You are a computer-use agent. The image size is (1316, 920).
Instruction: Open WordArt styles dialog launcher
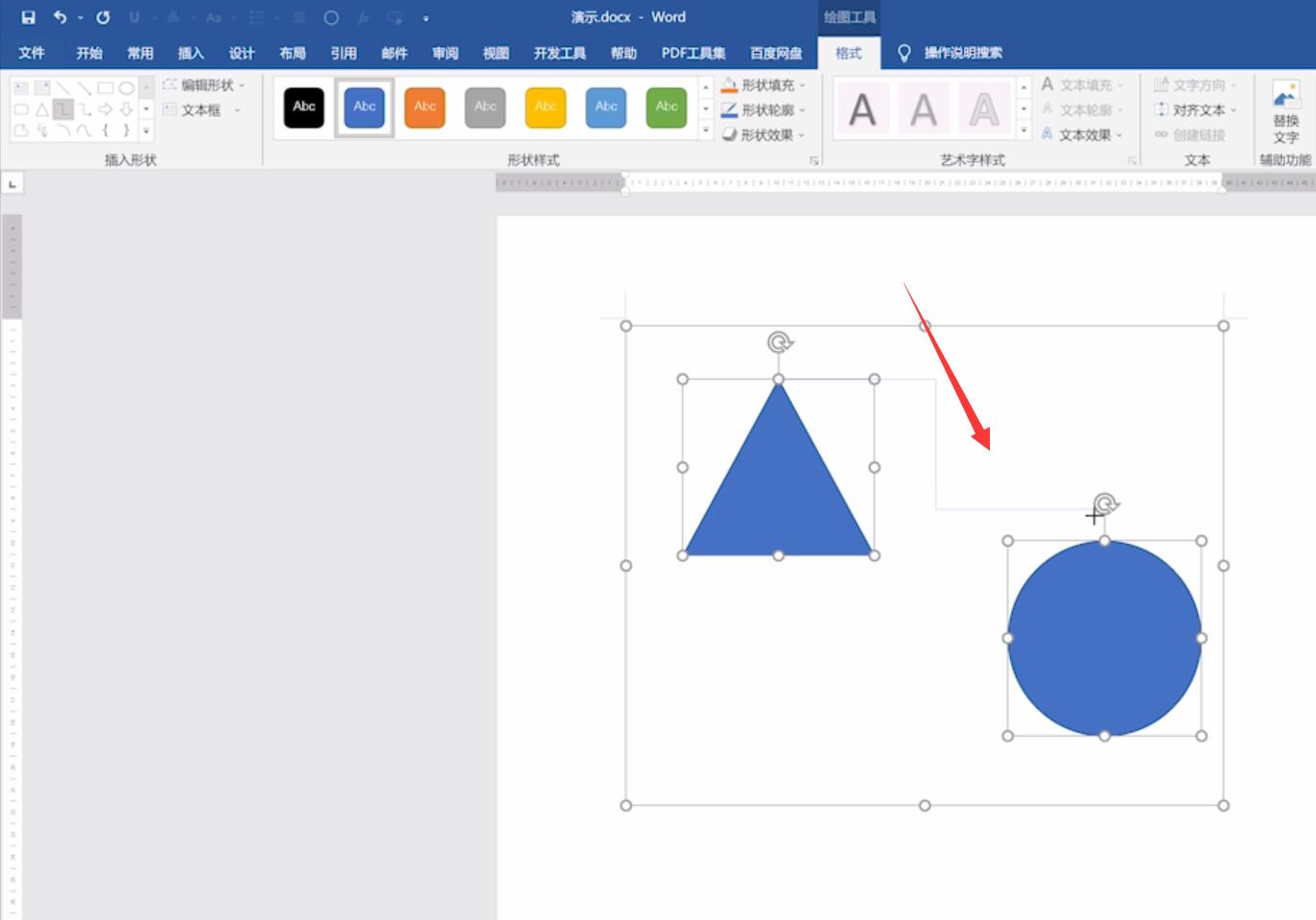(1132, 160)
